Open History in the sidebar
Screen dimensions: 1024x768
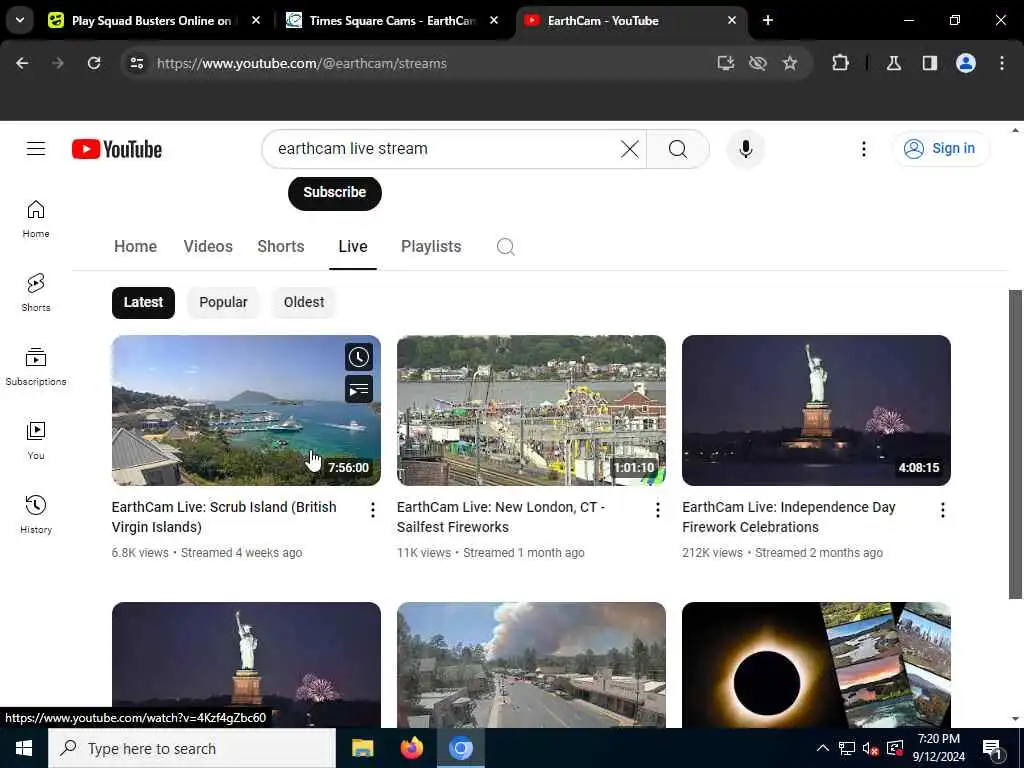[36, 515]
